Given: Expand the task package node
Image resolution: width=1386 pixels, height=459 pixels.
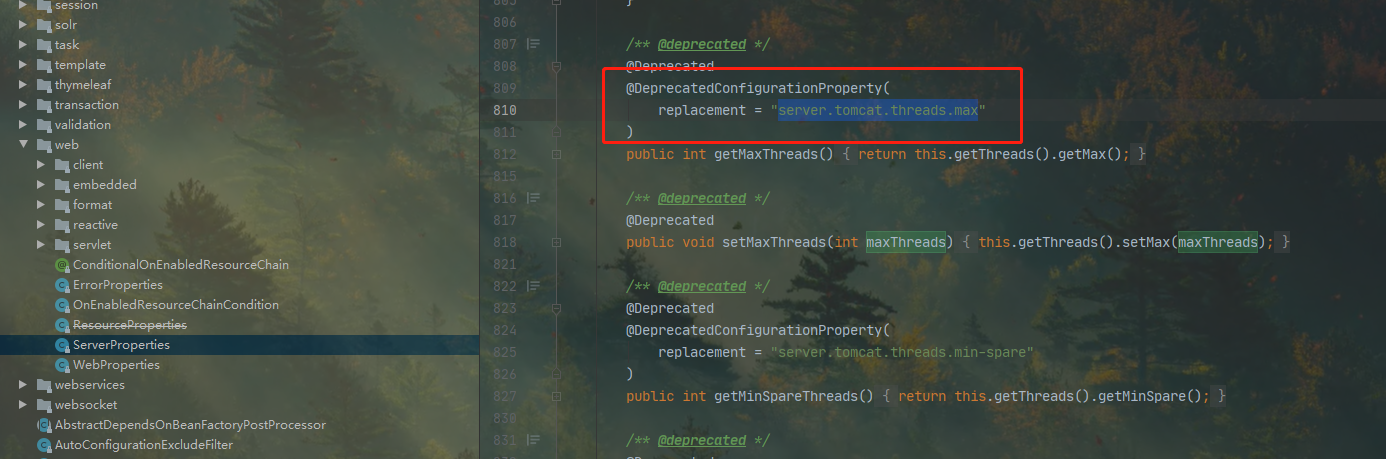Looking at the screenshot, I should 23,45.
